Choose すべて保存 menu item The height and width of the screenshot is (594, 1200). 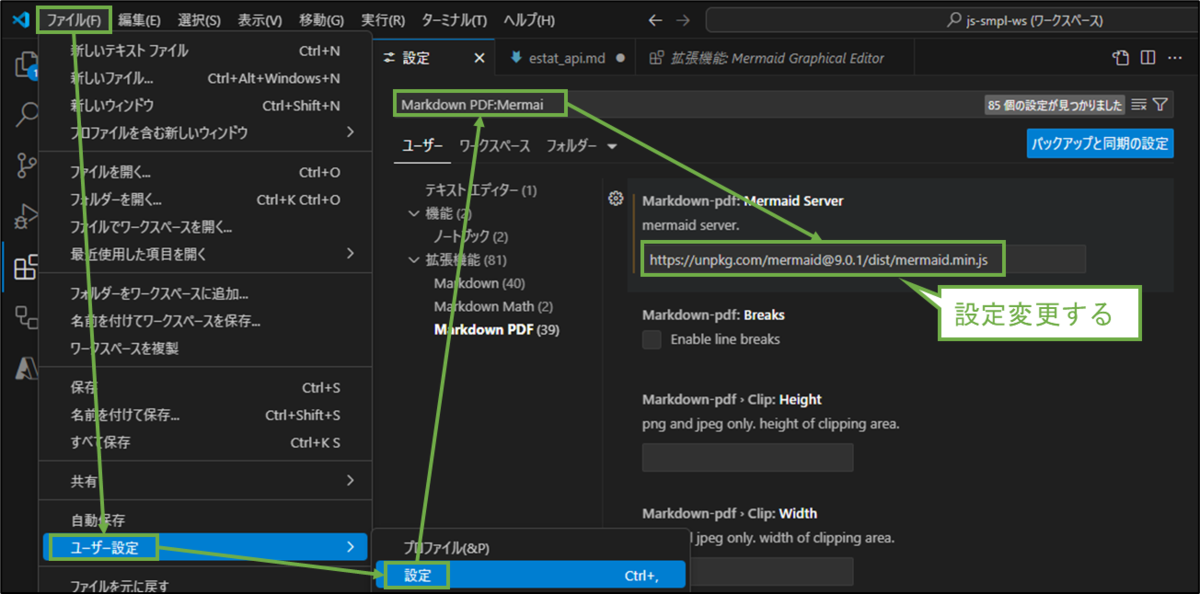click(x=207, y=442)
